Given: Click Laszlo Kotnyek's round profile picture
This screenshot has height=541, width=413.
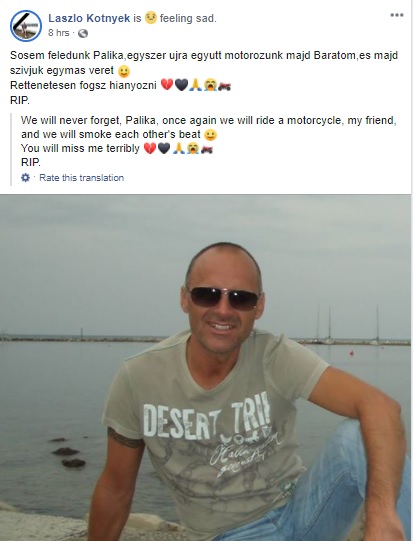Looking at the screenshot, I should 26,26.
